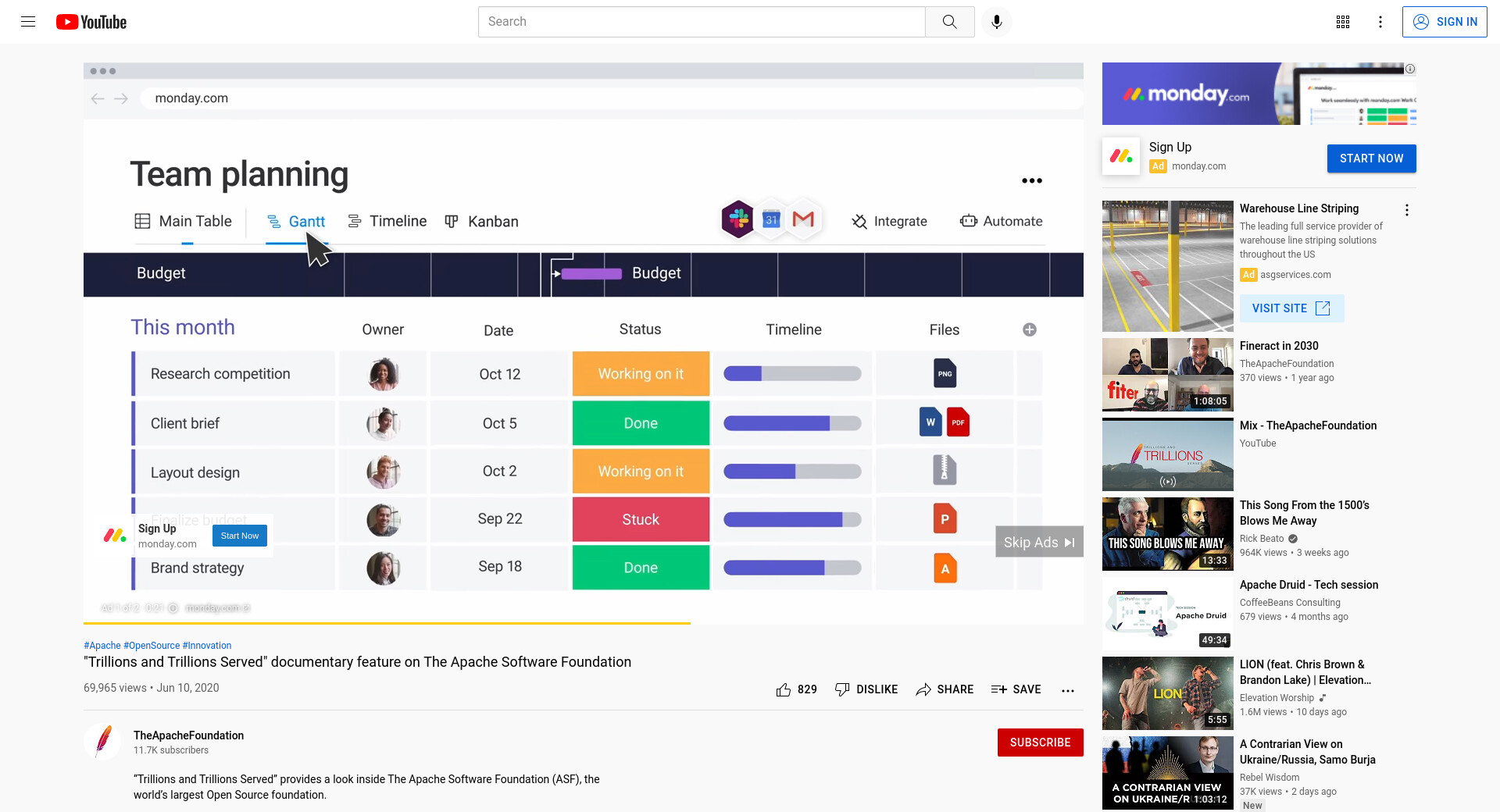Screen dimensions: 1500x812
Task: Open the YouTube guide hamburger menu
Action: 28,22
